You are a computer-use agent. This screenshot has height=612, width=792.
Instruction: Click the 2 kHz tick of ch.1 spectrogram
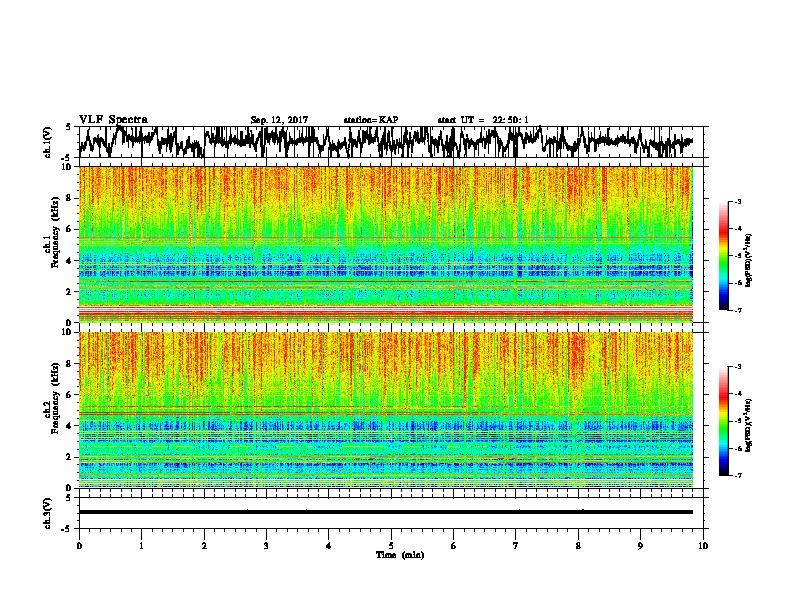pyautogui.click(x=70, y=291)
